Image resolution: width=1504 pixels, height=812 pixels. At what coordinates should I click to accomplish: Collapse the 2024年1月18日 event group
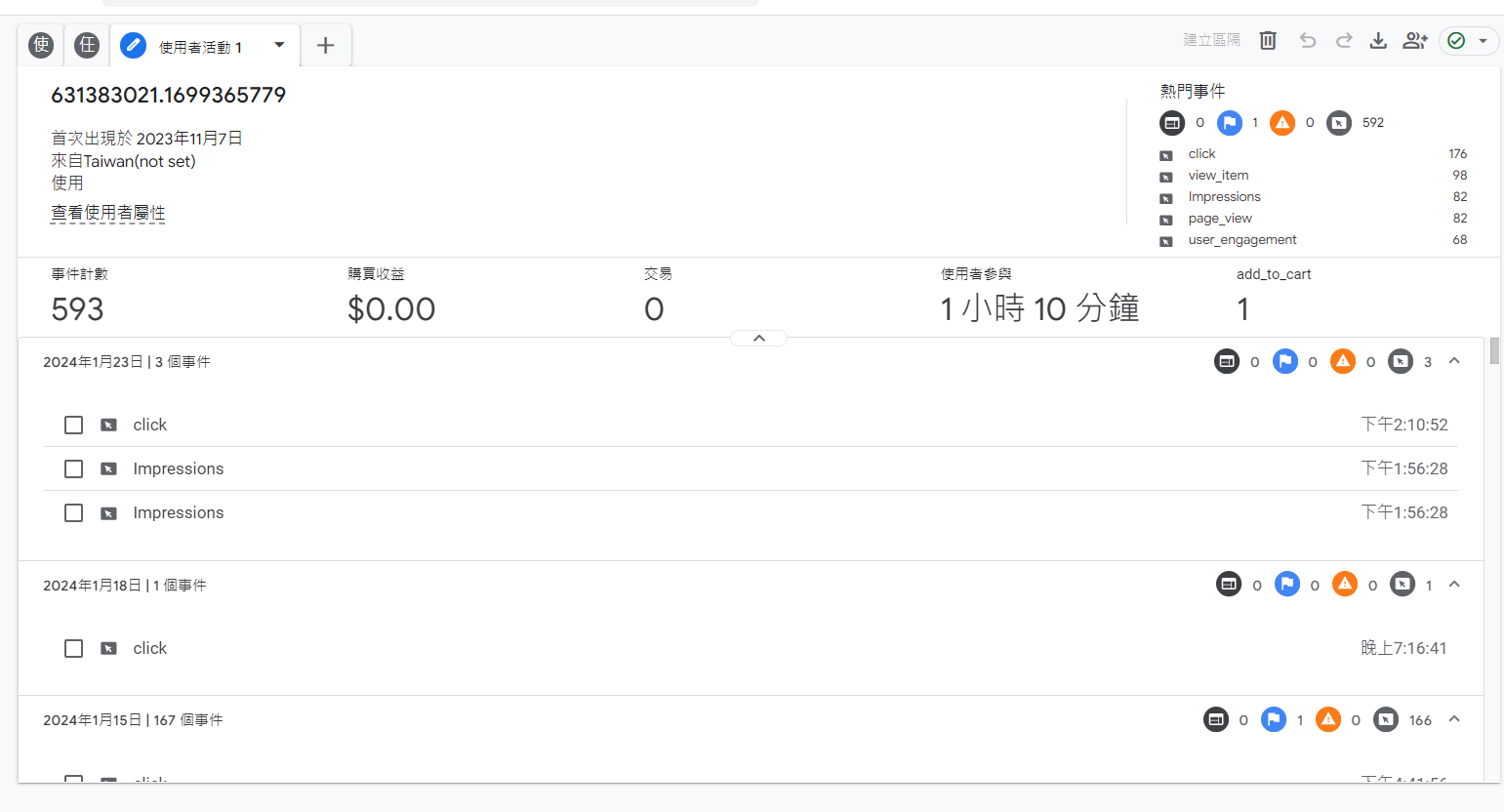[1454, 585]
